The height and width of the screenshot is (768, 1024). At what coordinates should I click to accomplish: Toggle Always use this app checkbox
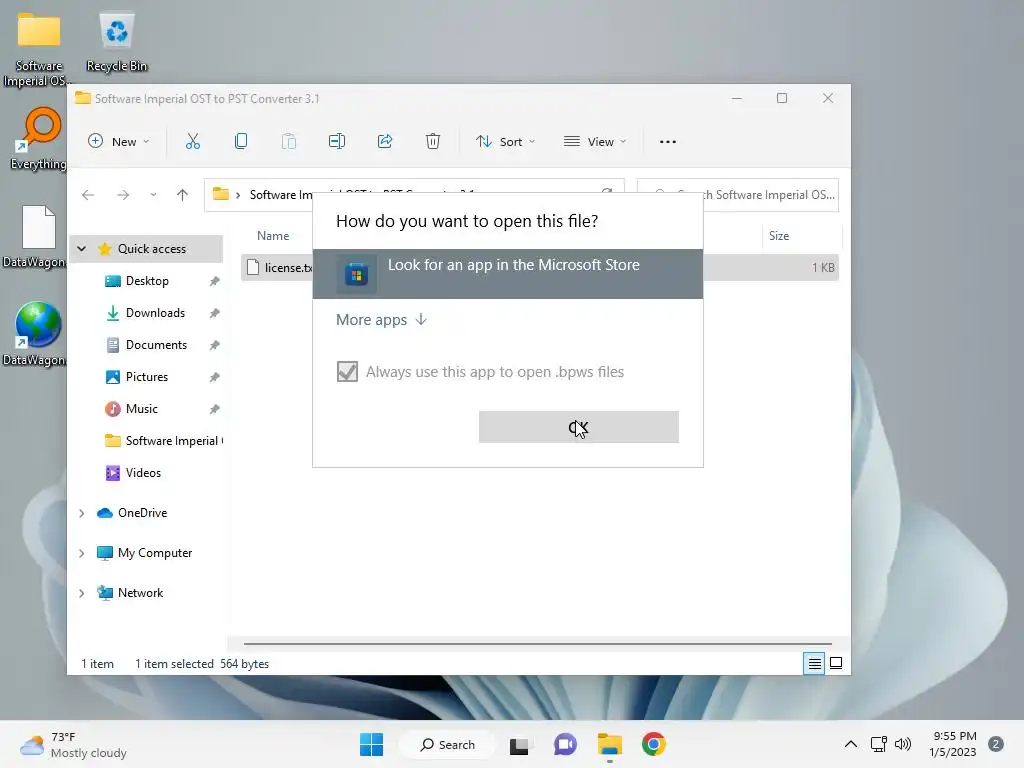tap(347, 372)
